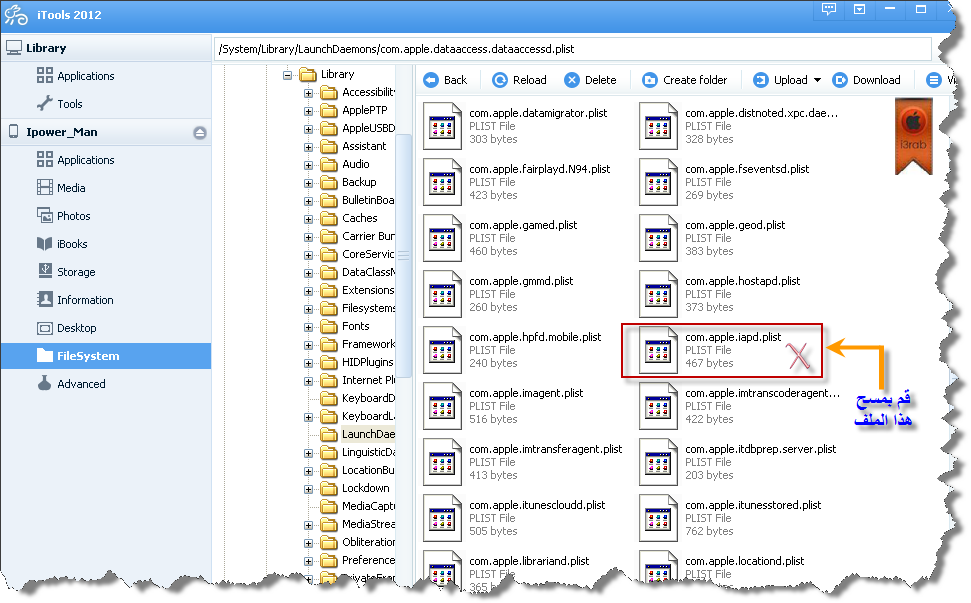The width and height of the screenshot is (971, 603).
Task: Click the Upload button
Action: 780,80
